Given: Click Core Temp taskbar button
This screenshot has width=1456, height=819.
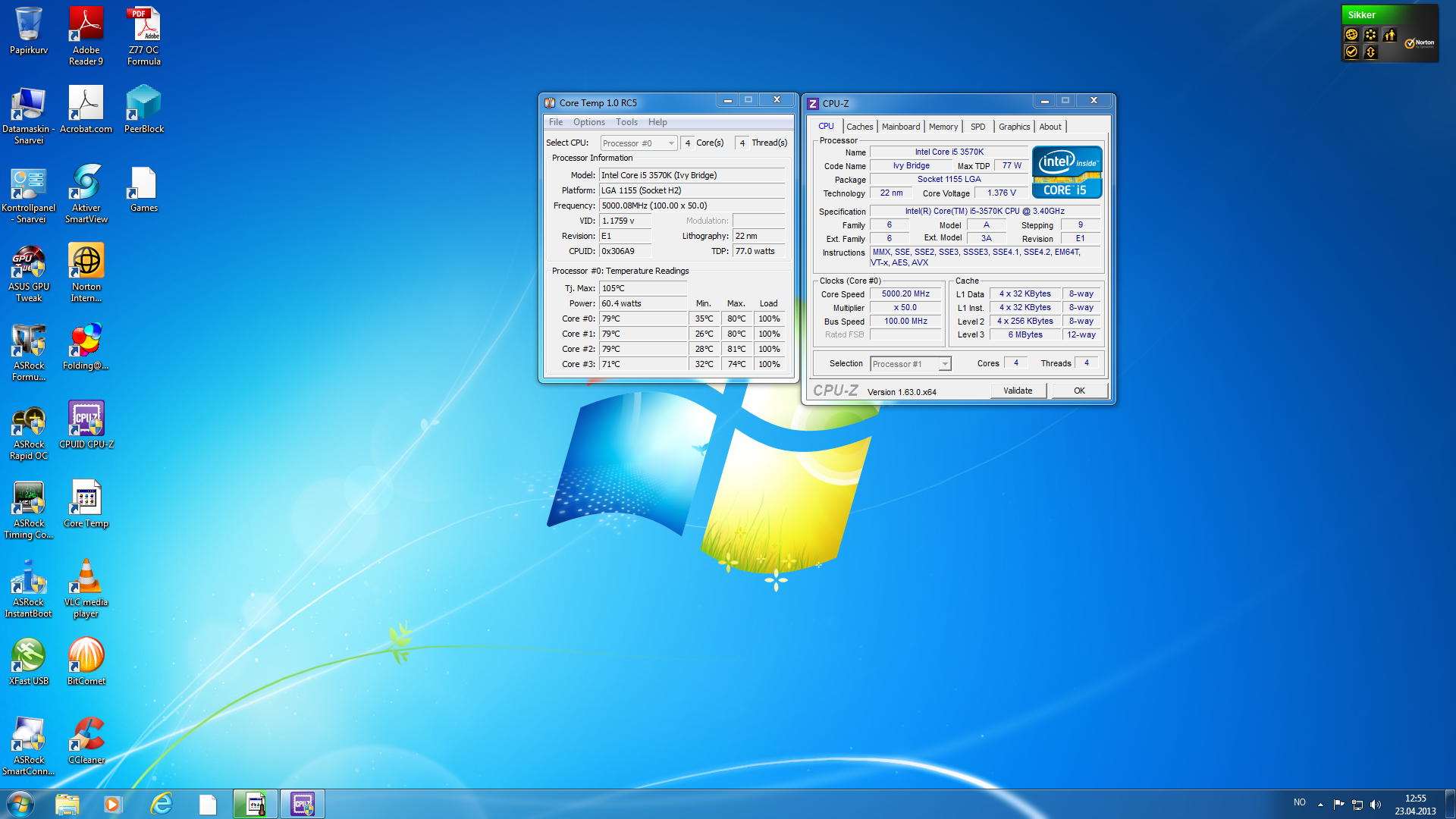Looking at the screenshot, I should (256, 804).
